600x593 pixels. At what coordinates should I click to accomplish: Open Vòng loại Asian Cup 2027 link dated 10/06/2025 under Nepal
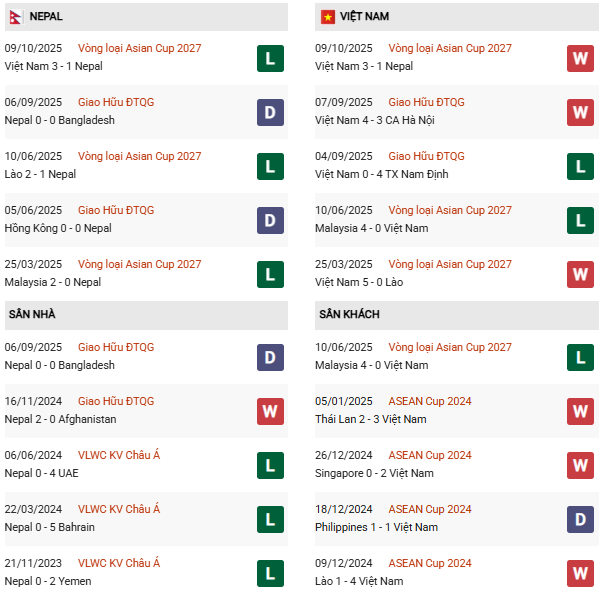click(x=139, y=156)
